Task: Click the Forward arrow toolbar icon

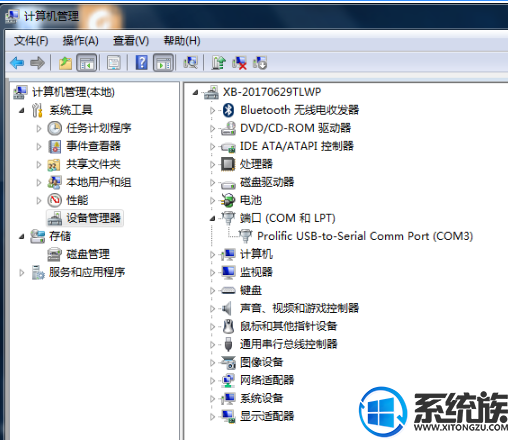Action: (x=37, y=63)
